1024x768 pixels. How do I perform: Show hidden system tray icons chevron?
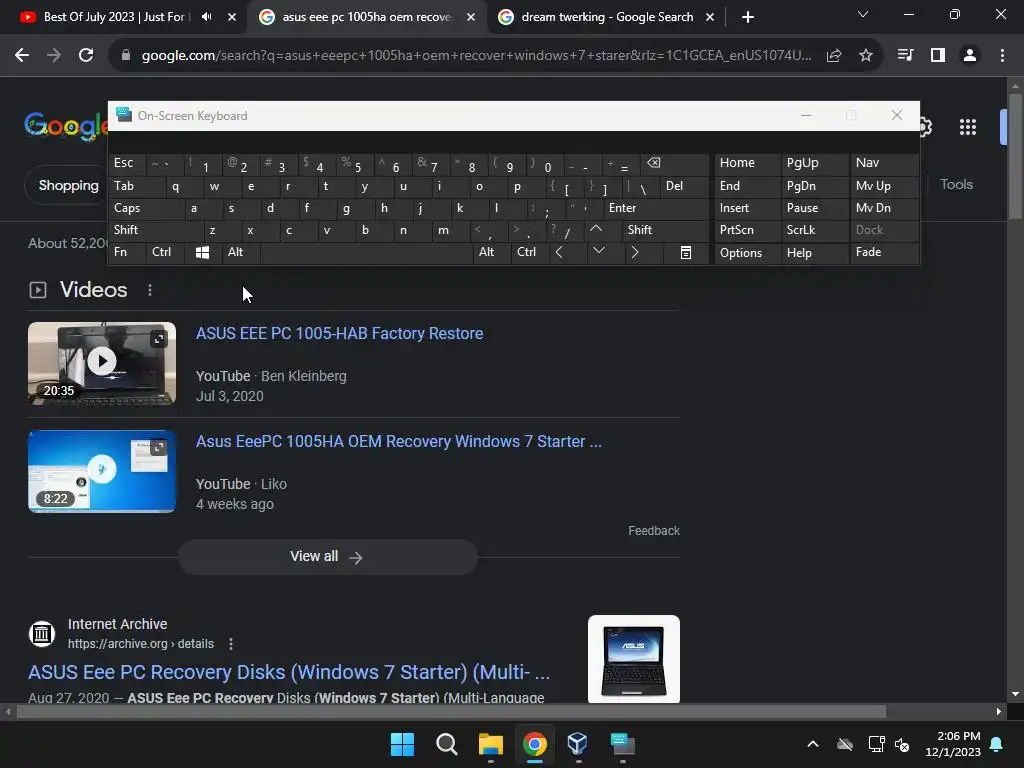click(813, 744)
